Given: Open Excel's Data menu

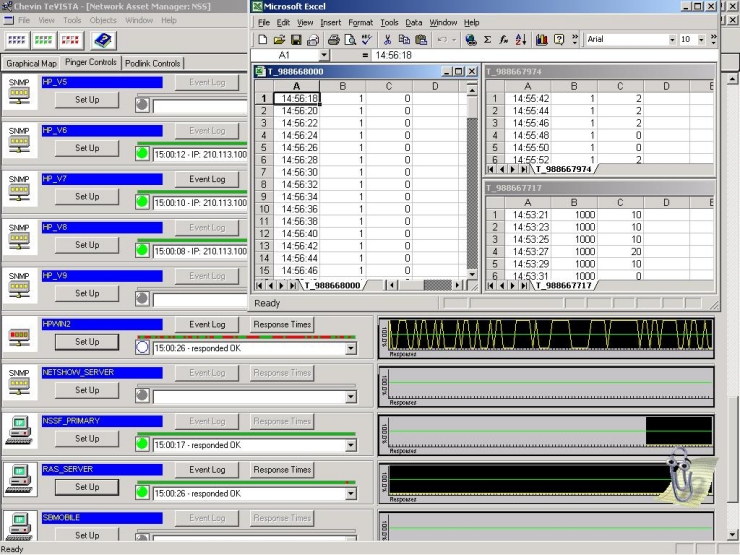Looking at the screenshot, I should (x=413, y=22).
